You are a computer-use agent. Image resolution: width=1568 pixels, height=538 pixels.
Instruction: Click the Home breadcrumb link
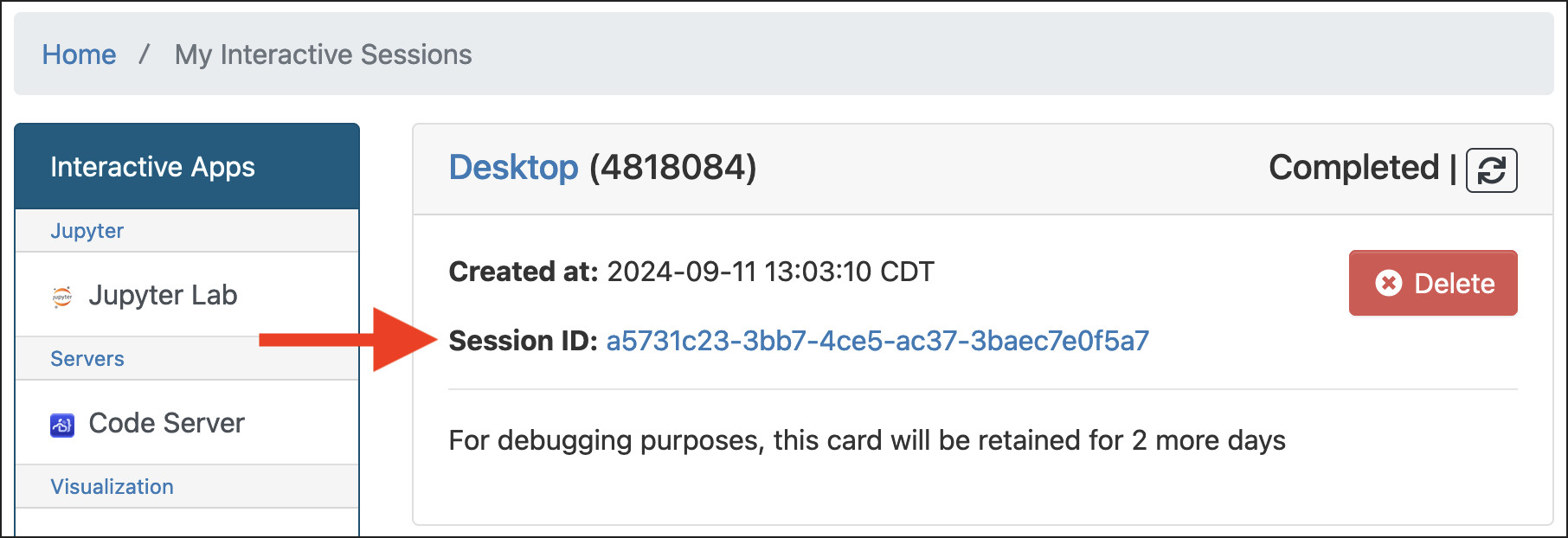click(x=79, y=54)
